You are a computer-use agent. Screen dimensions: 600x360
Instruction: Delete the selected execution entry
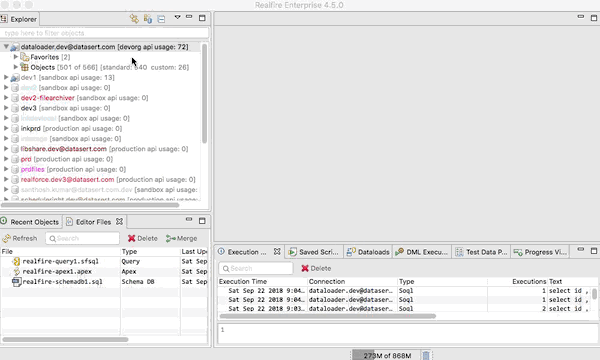(316, 269)
